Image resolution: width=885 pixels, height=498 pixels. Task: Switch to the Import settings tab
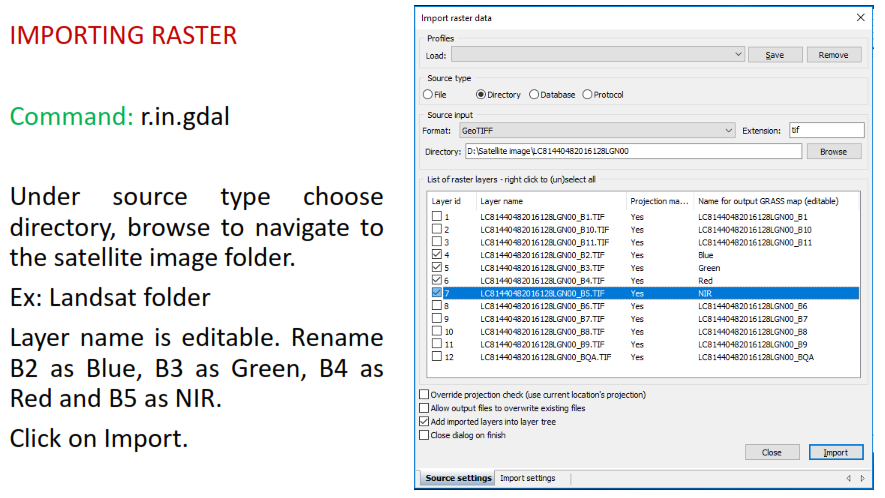[x=527, y=479]
